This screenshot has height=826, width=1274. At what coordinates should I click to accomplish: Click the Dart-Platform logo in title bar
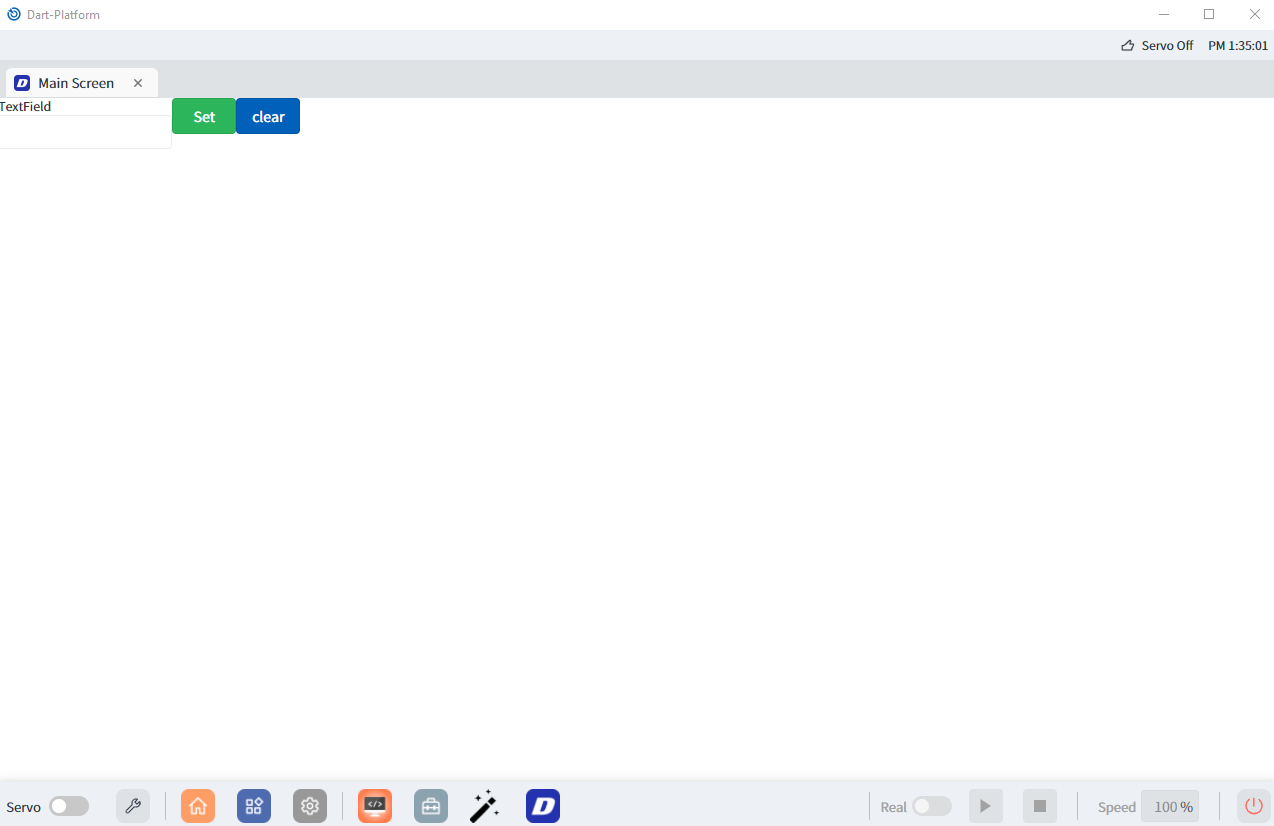click(14, 14)
